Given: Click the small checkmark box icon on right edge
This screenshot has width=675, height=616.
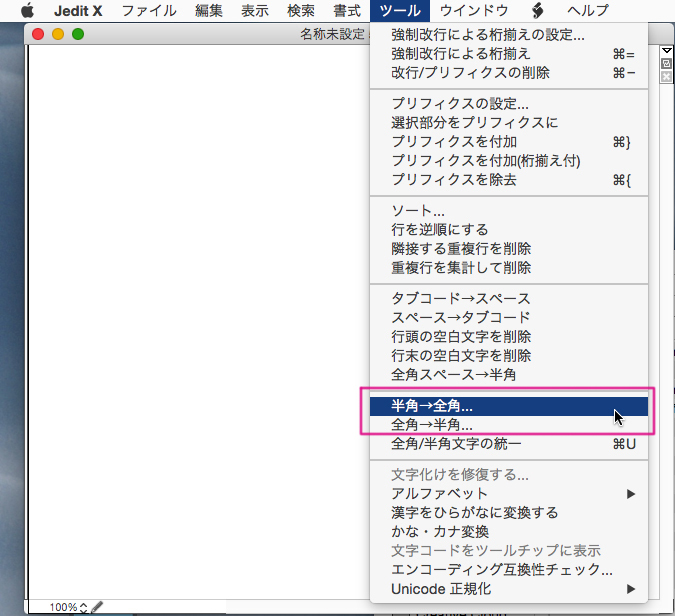Looking at the screenshot, I should (x=667, y=64).
